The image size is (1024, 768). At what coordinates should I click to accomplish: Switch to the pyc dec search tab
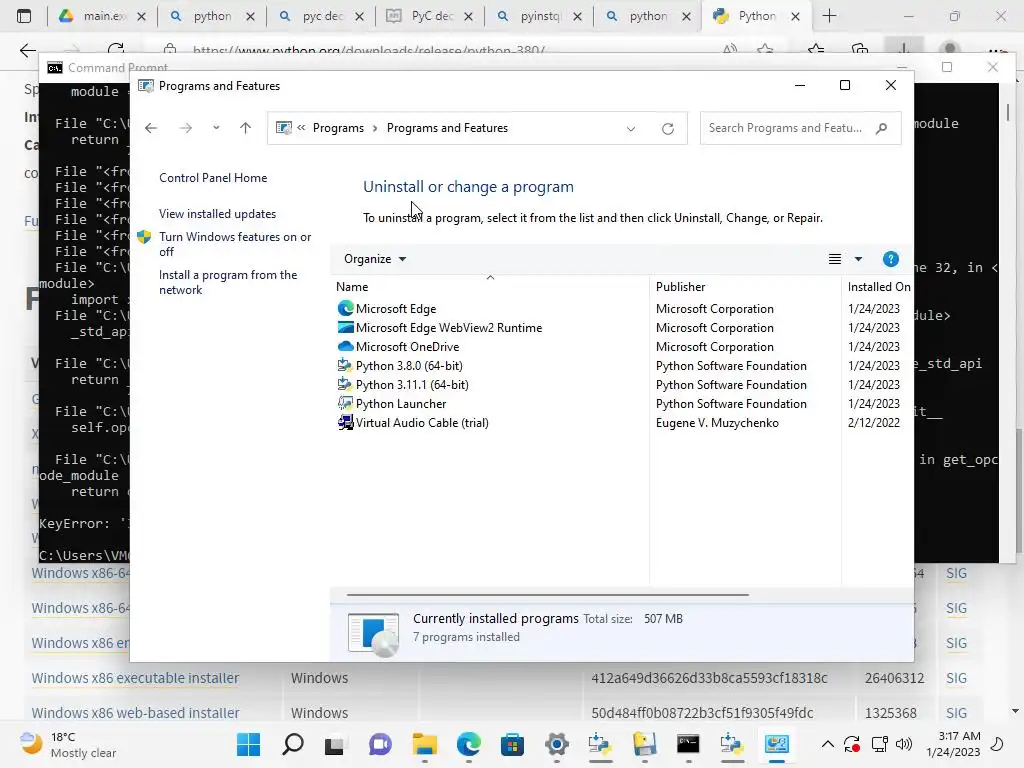tap(321, 16)
